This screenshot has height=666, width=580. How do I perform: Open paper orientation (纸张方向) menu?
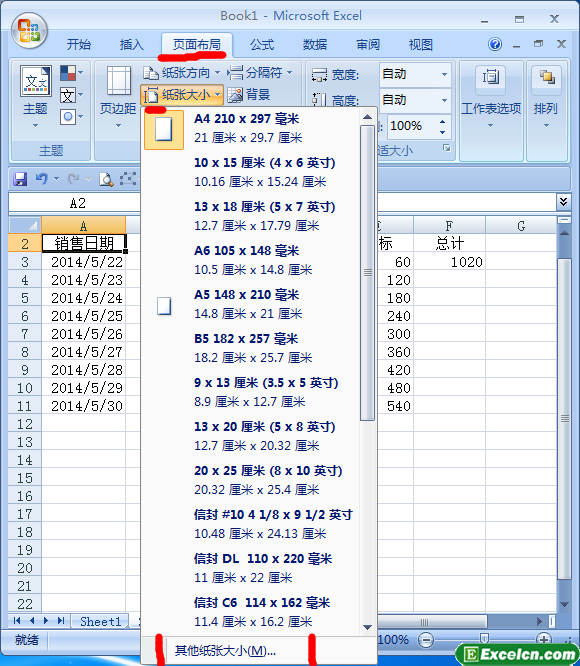181,73
